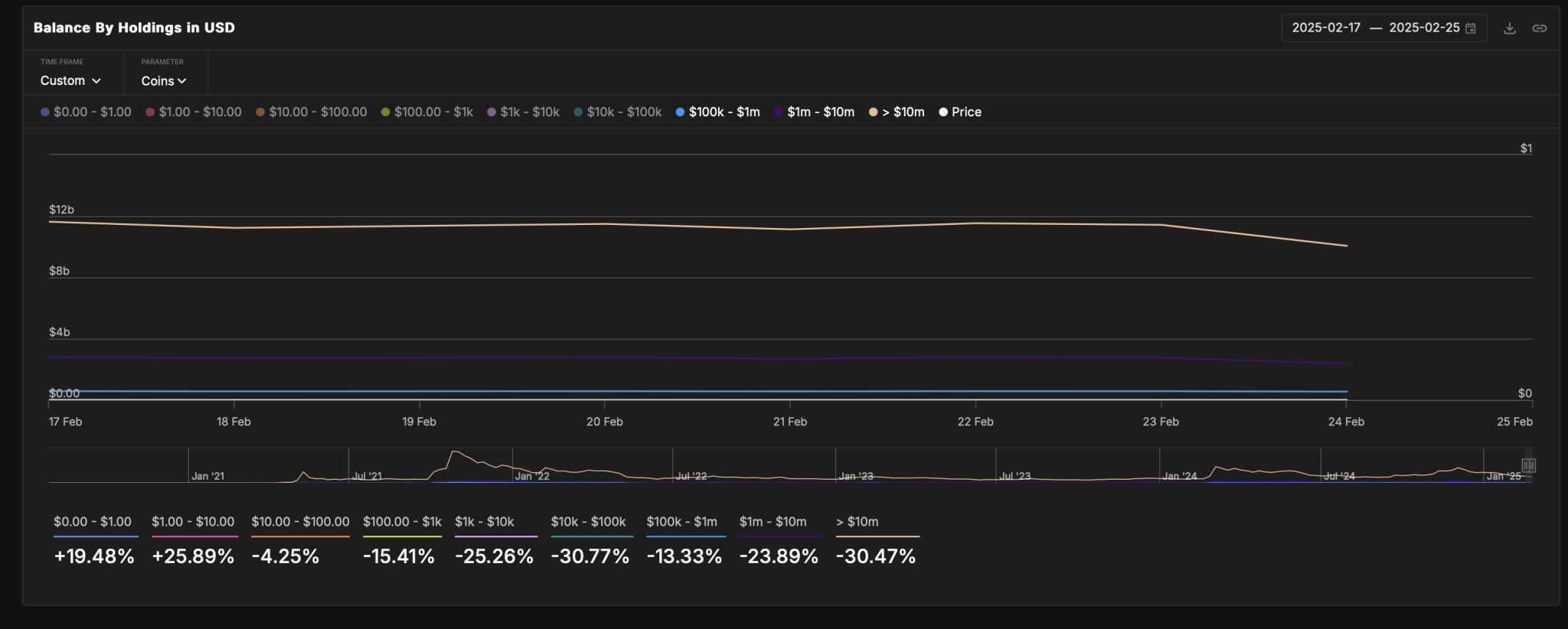Toggle the $0.00 - $1.00 legend series
This screenshot has height=629, width=1568.
pos(86,112)
